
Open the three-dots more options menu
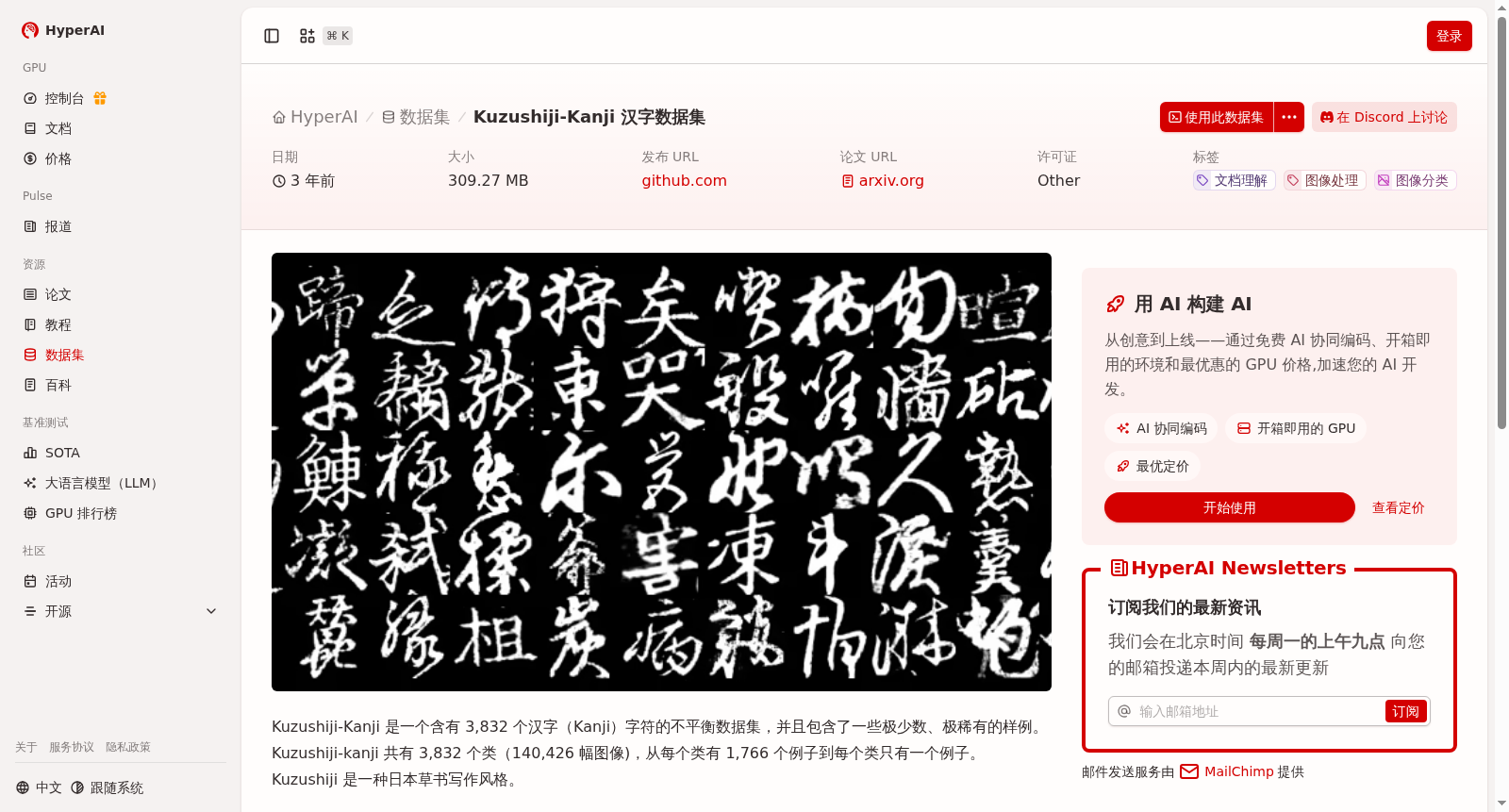pos(1289,117)
